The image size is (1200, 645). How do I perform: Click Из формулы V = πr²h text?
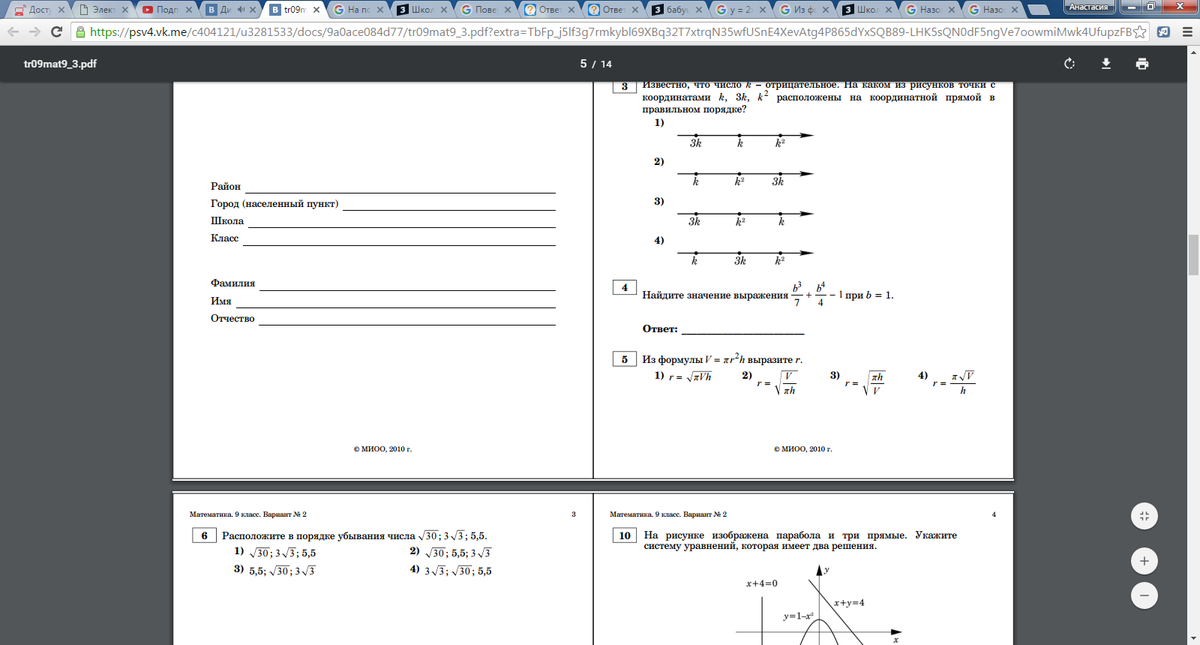pyautogui.click(x=724, y=358)
